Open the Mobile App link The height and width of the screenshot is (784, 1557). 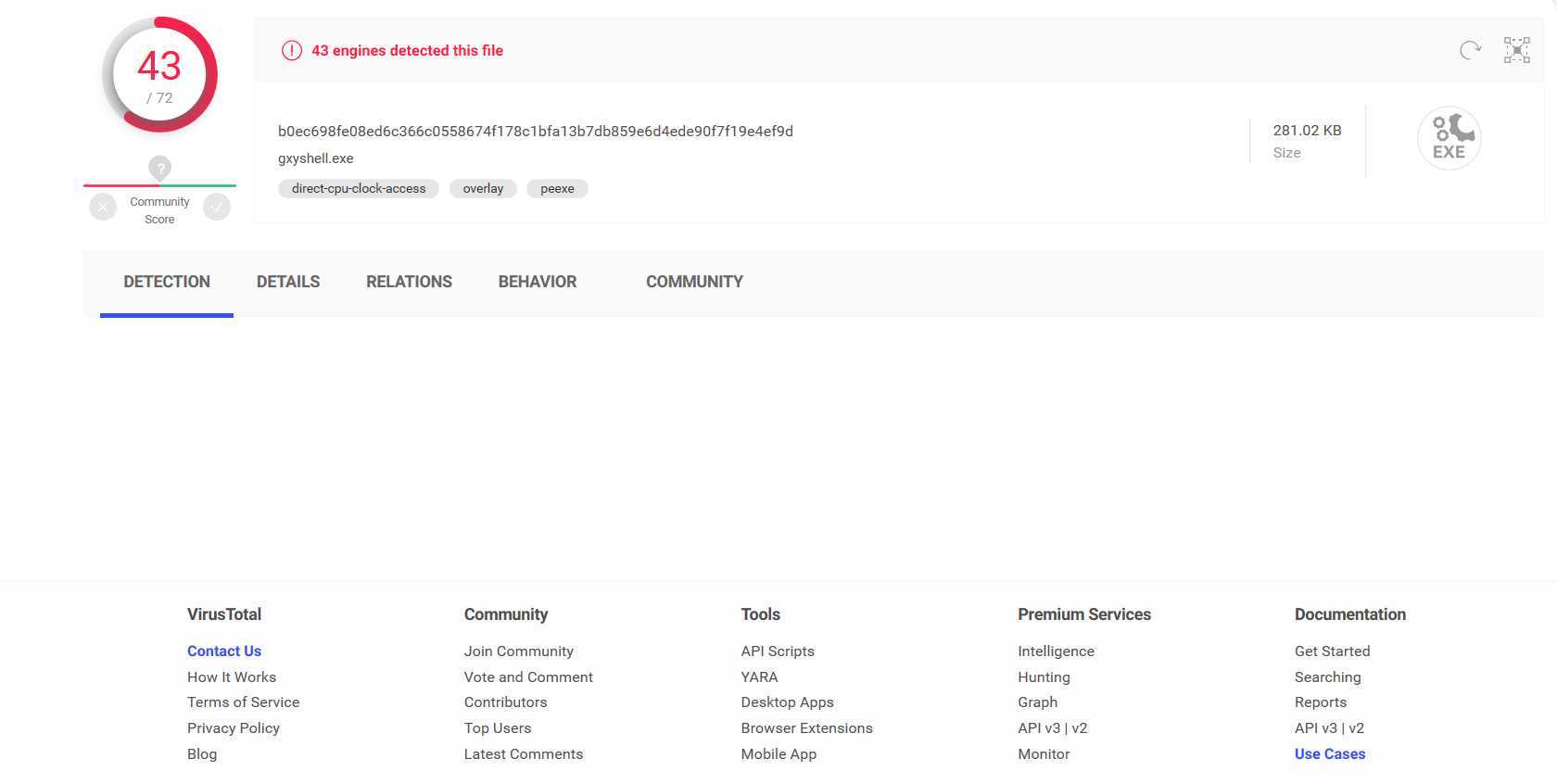pyautogui.click(x=778, y=753)
